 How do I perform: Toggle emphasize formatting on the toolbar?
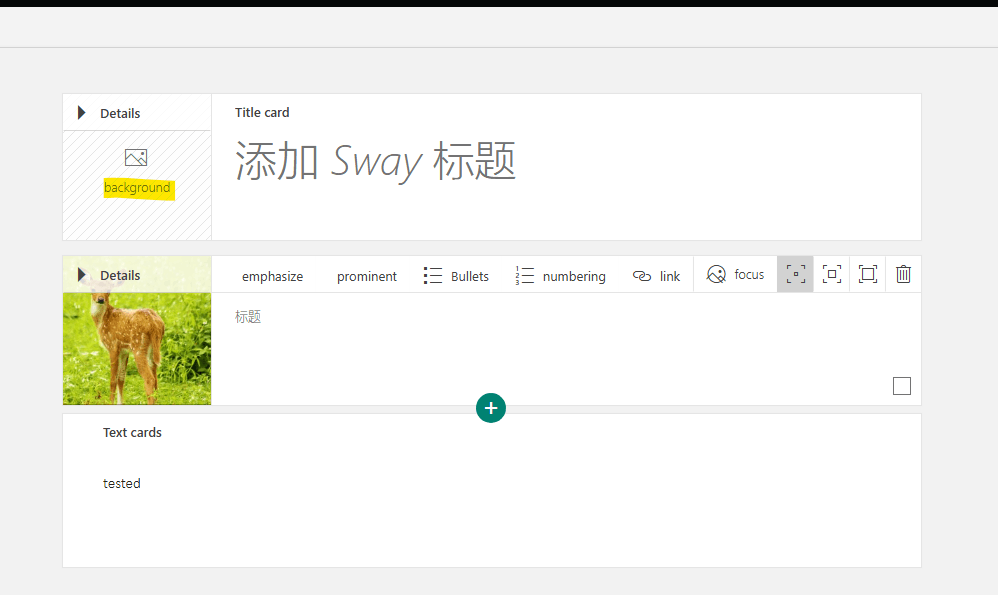(x=272, y=276)
